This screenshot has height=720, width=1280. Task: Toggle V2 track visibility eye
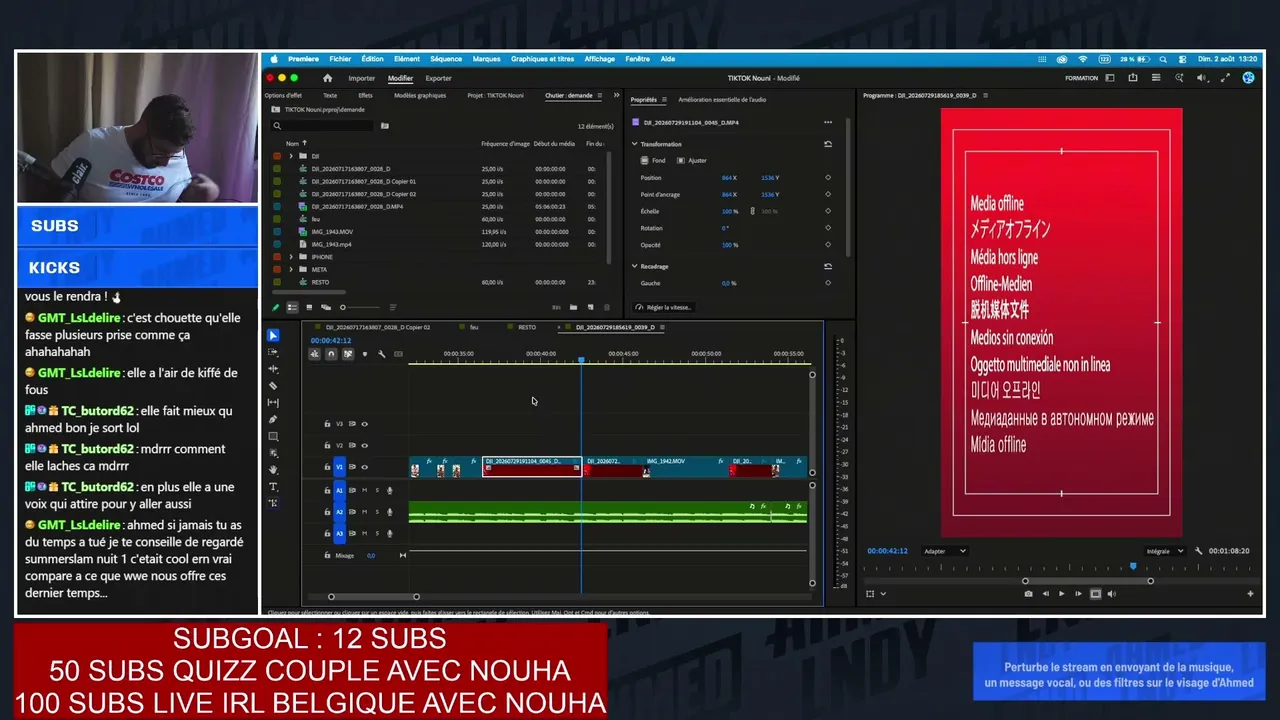[x=364, y=445]
